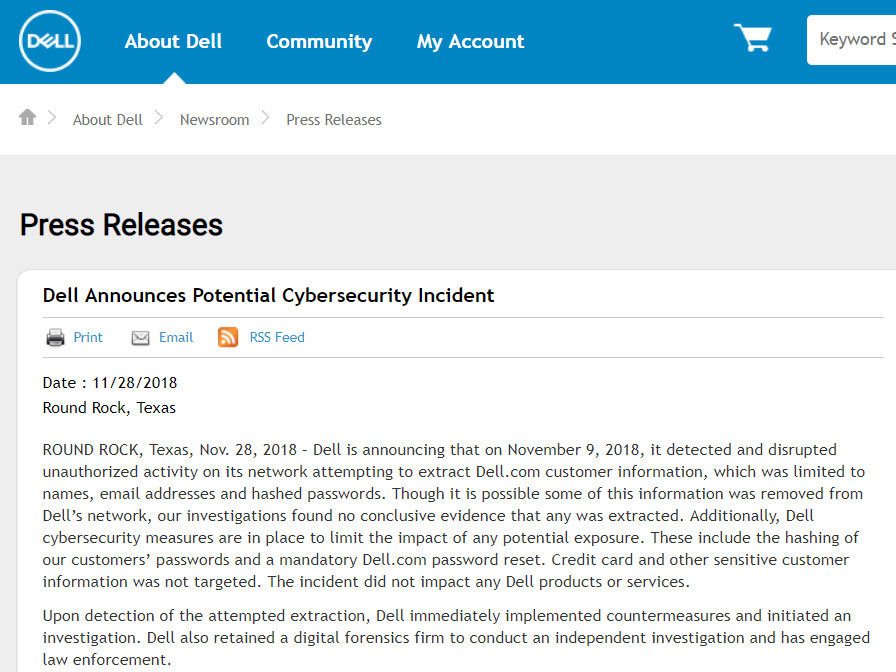The height and width of the screenshot is (672, 896).
Task: Click the RSS Feed link
Action: point(277,337)
